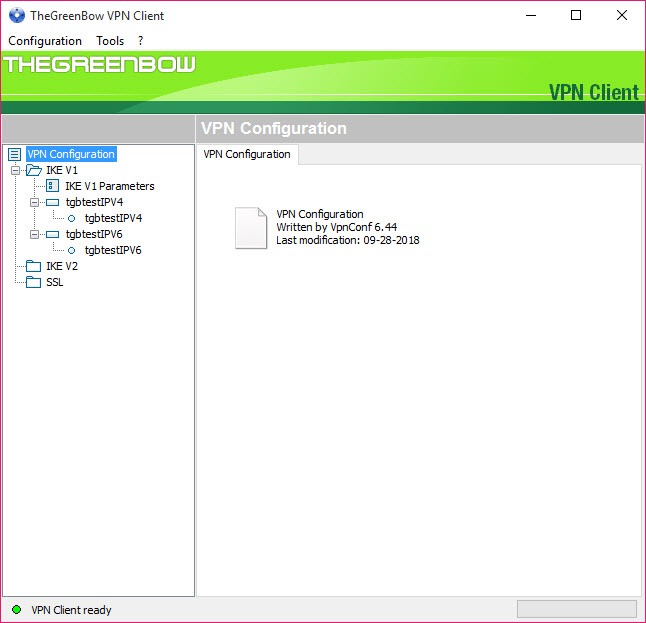This screenshot has height=623, width=646.
Task: Select the tgbtestIPV4 tunnel entry label
Action: (113, 218)
